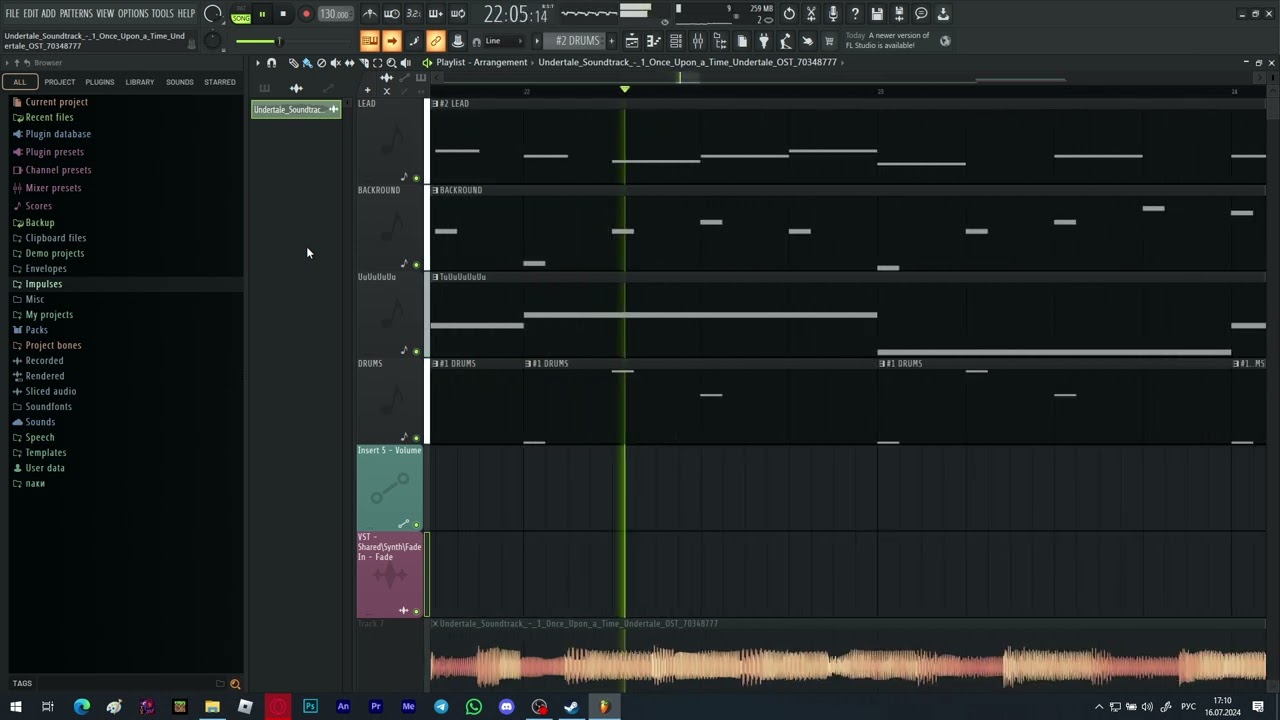The height and width of the screenshot is (720, 1280).
Task: Pause playback with the pause button
Action: click(x=262, y=14)
